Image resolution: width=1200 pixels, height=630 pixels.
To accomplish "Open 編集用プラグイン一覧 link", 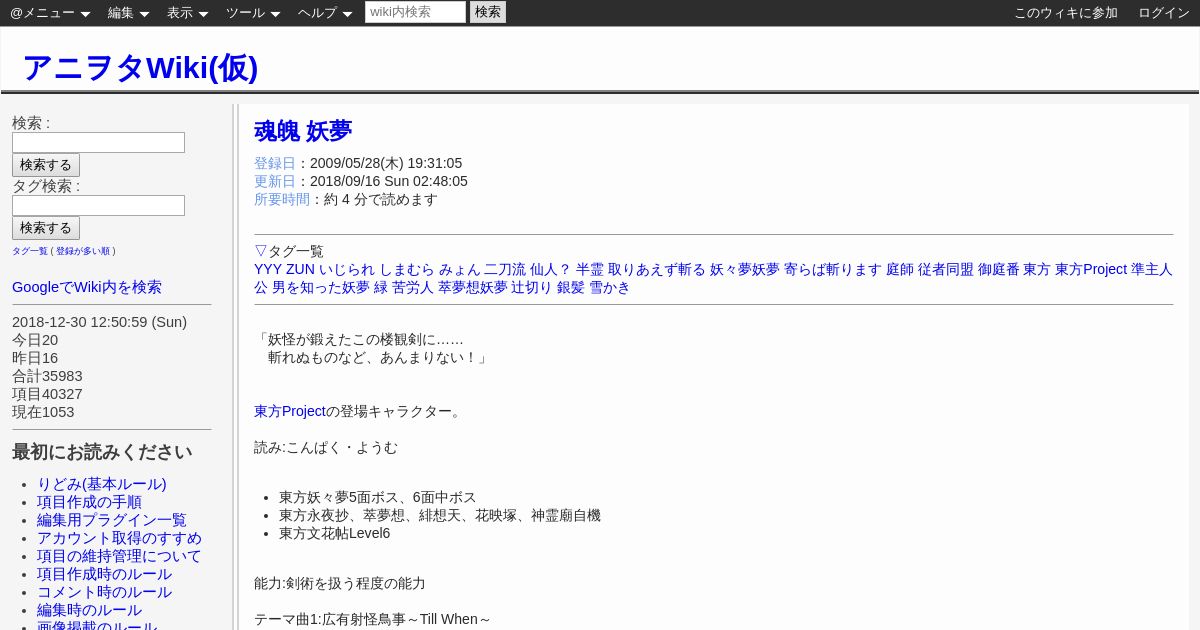I will click(x=112, y=520).
